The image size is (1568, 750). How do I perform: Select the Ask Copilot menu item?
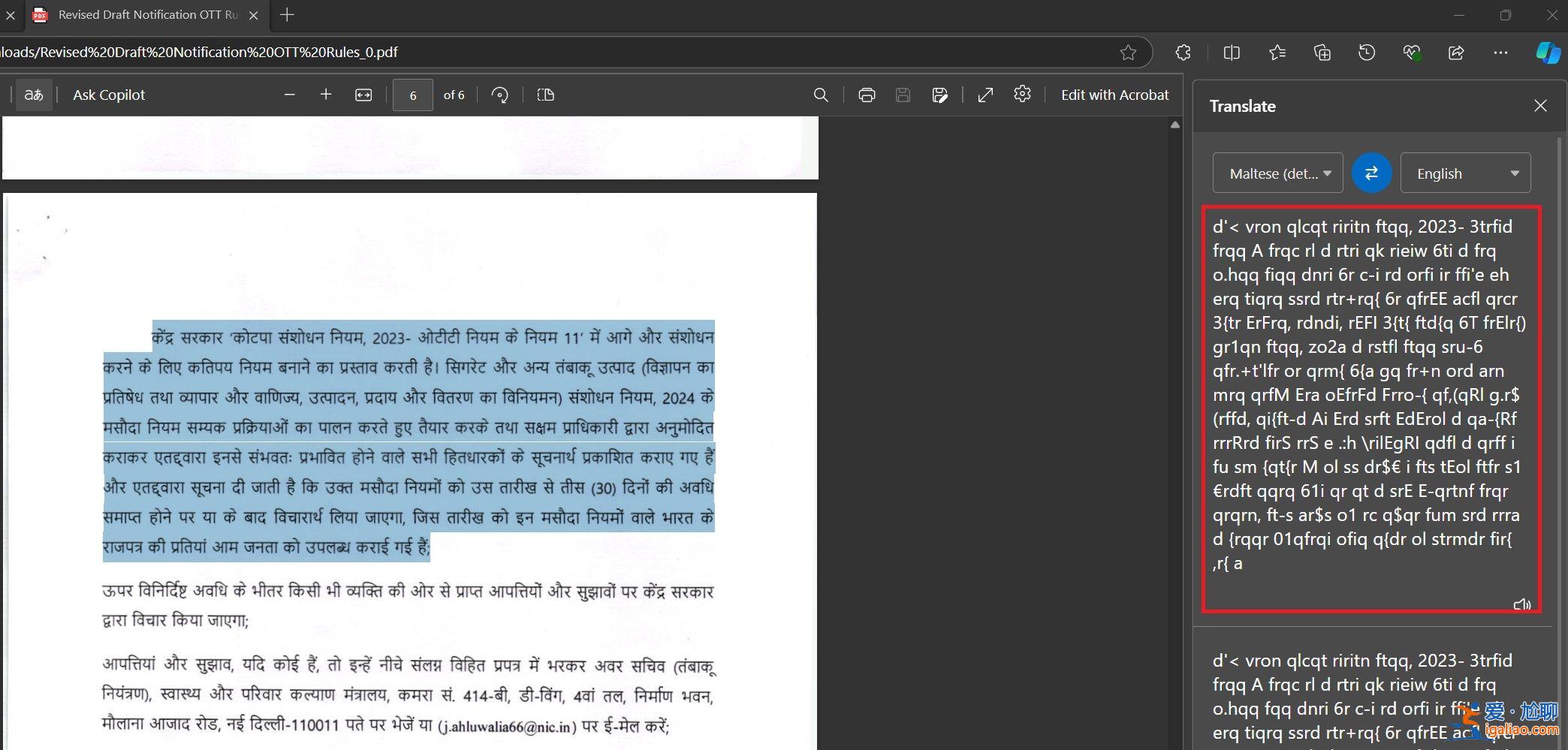pyautogui.click(x=109, y=95)
